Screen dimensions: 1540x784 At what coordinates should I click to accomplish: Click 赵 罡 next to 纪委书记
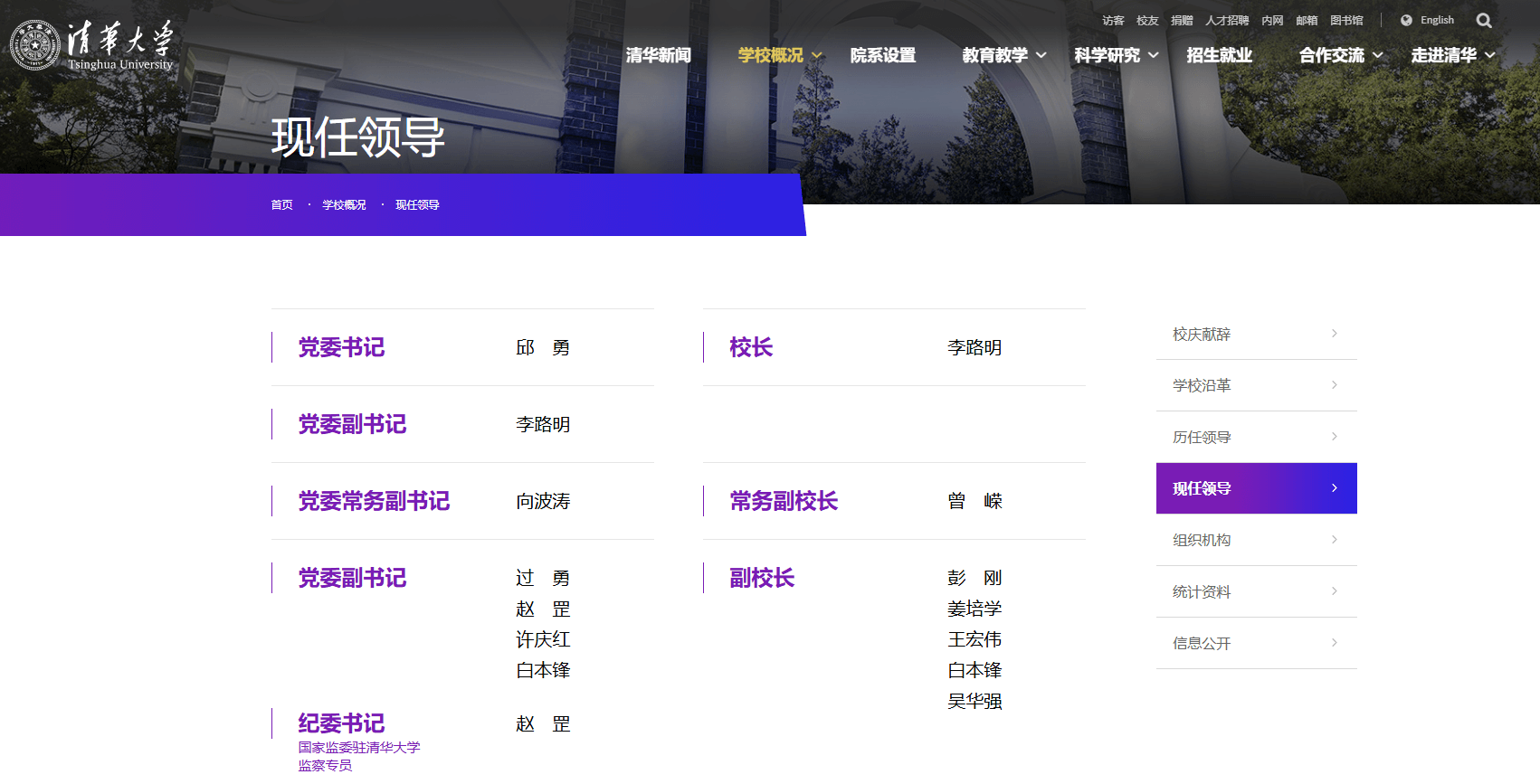(543, 724)
